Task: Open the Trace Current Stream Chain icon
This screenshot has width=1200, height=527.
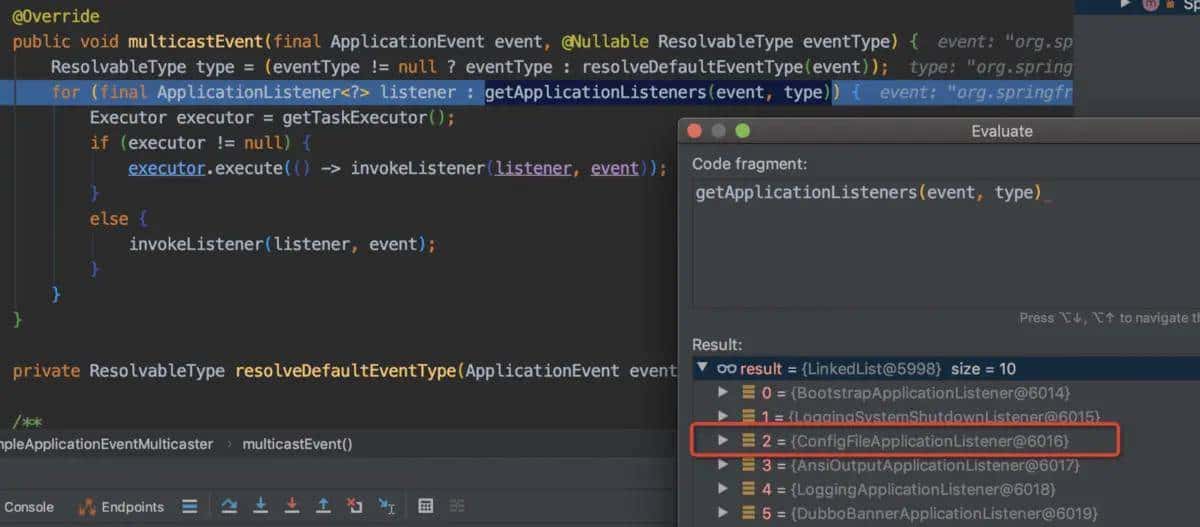Action: coord(457,506)
